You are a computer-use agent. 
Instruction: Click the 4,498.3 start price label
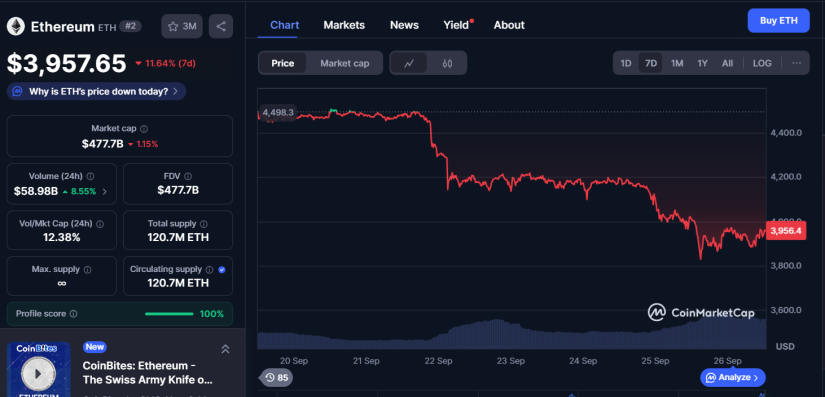point(278,112)
